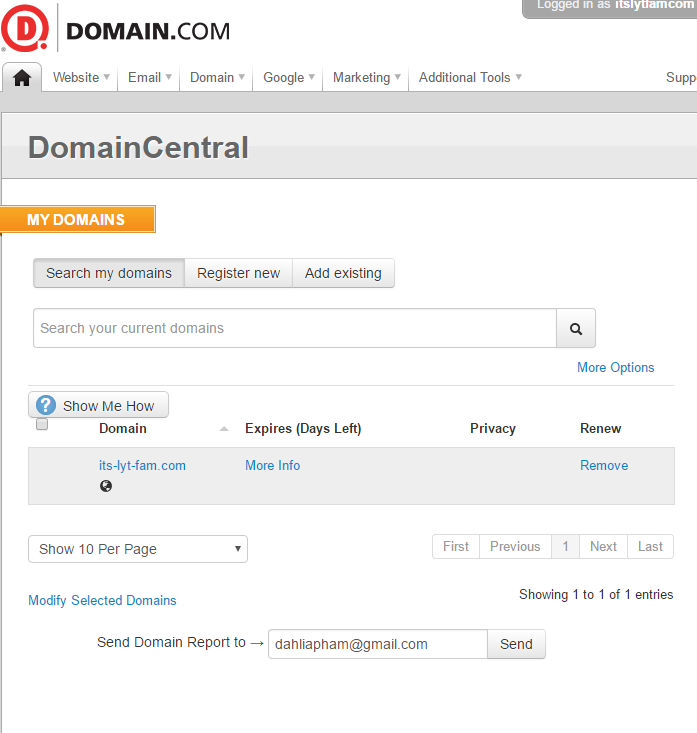Toggle the select-all domains checkbox

(x=42, y=424)
